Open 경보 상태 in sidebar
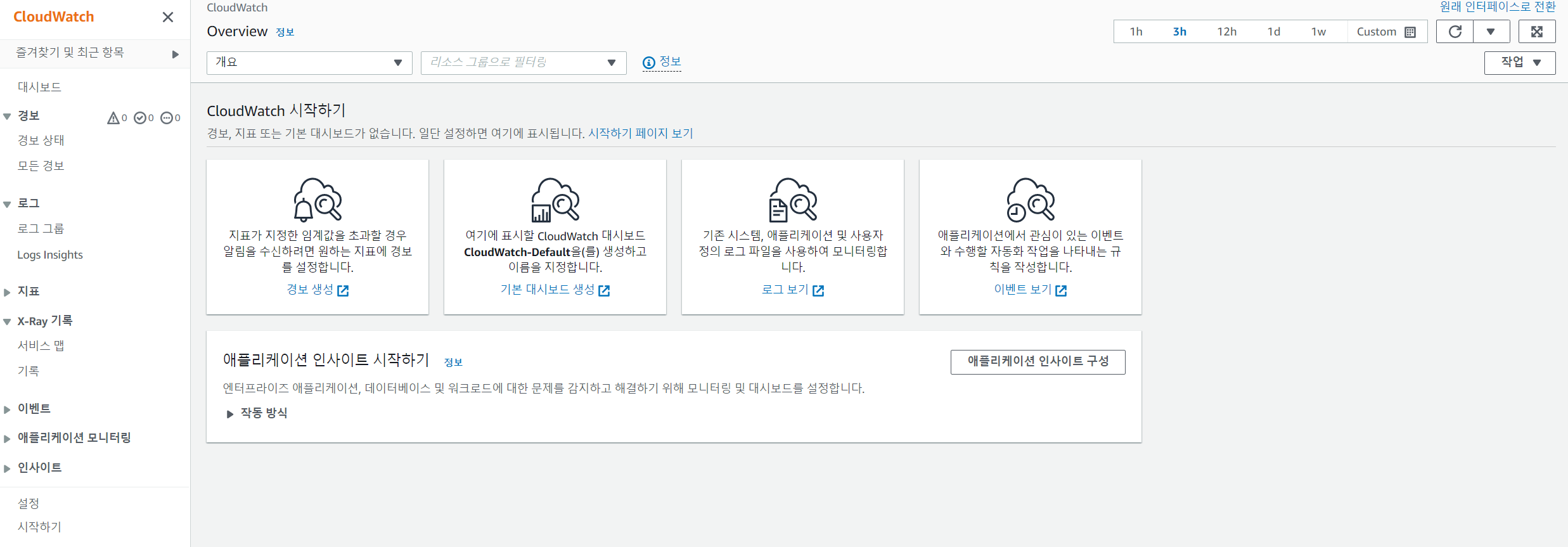Screen dimensions: 1568x547 click(x=41, y=140)
